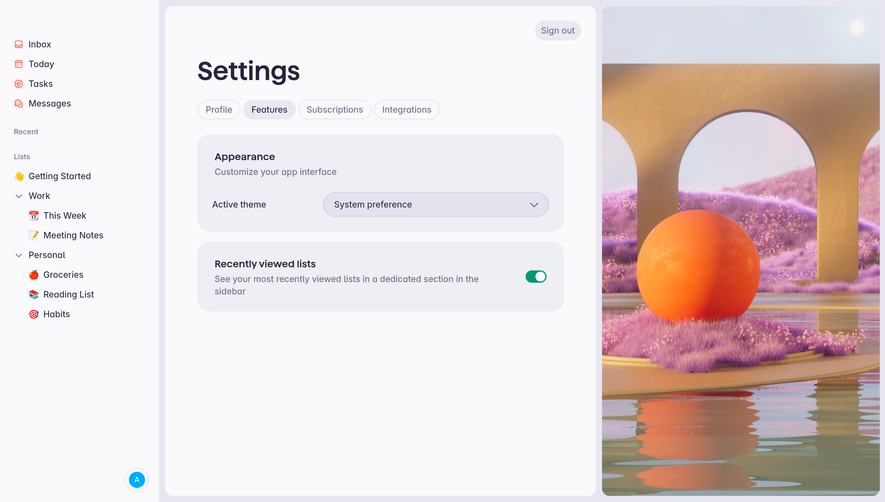Click the orange sphere artwork image
This screenshot has height=502, width=885.
click(741, 251)
